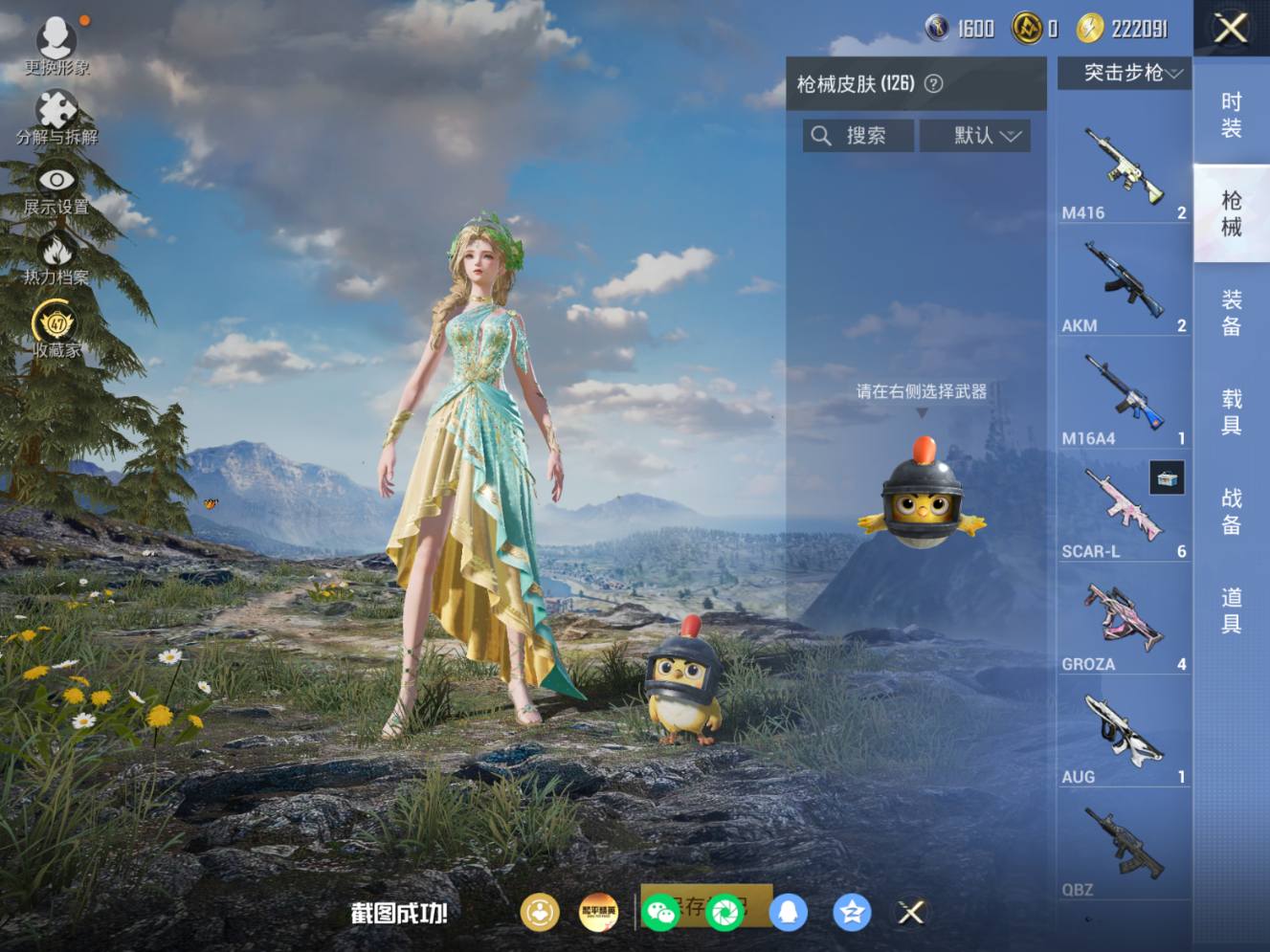Click the 请在右侧选择武器 prompt text
The height and width of the screenshot is (952, 1270).
922,391
